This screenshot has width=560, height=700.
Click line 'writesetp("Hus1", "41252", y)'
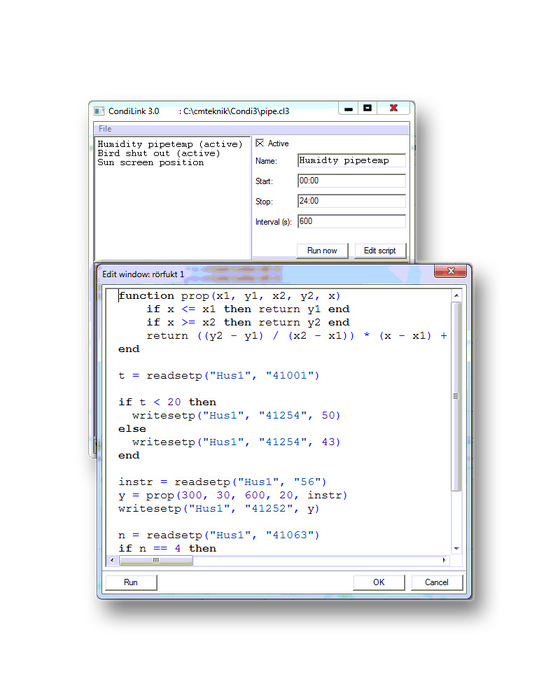click(219, 508)
